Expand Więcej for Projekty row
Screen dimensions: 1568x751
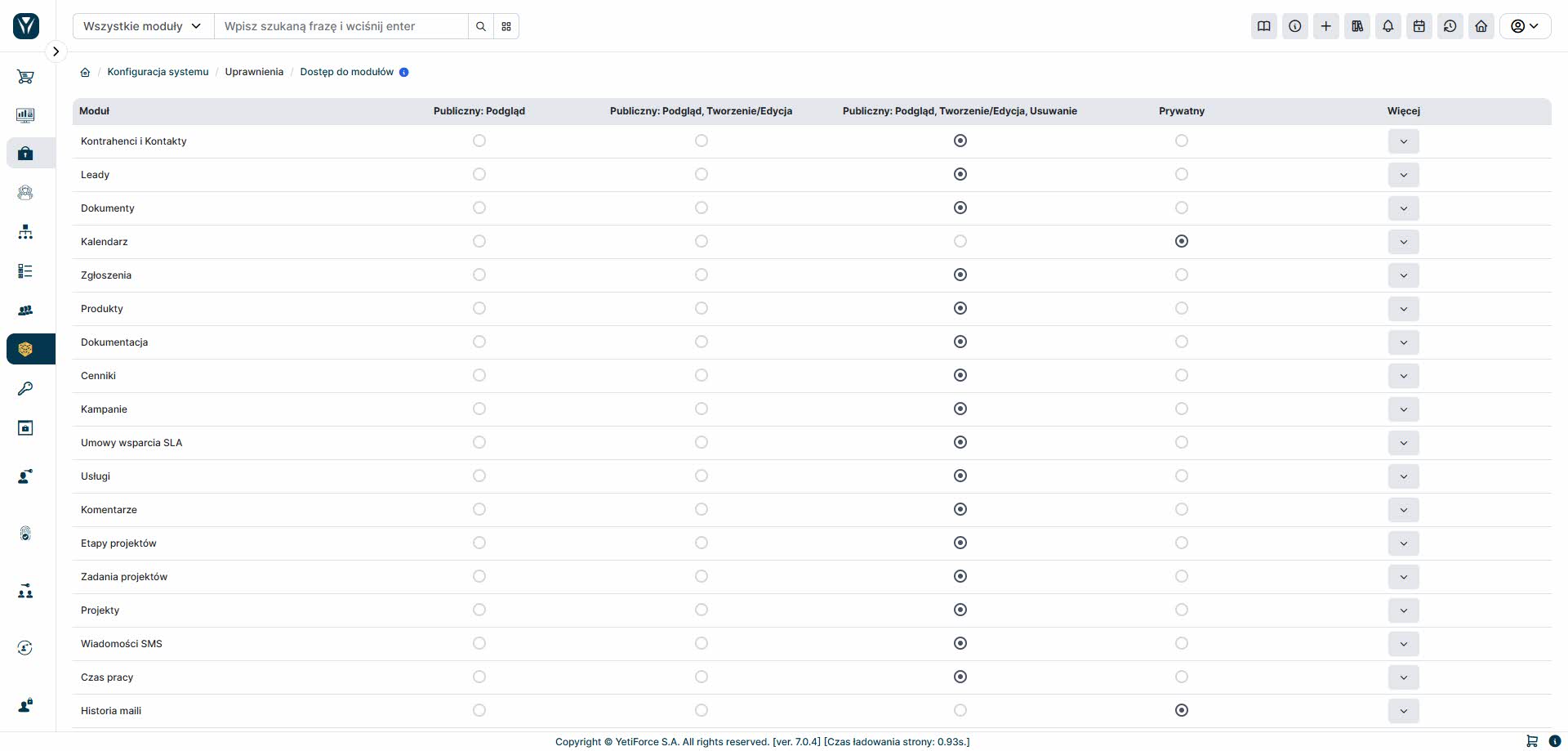coord(1404,610)
